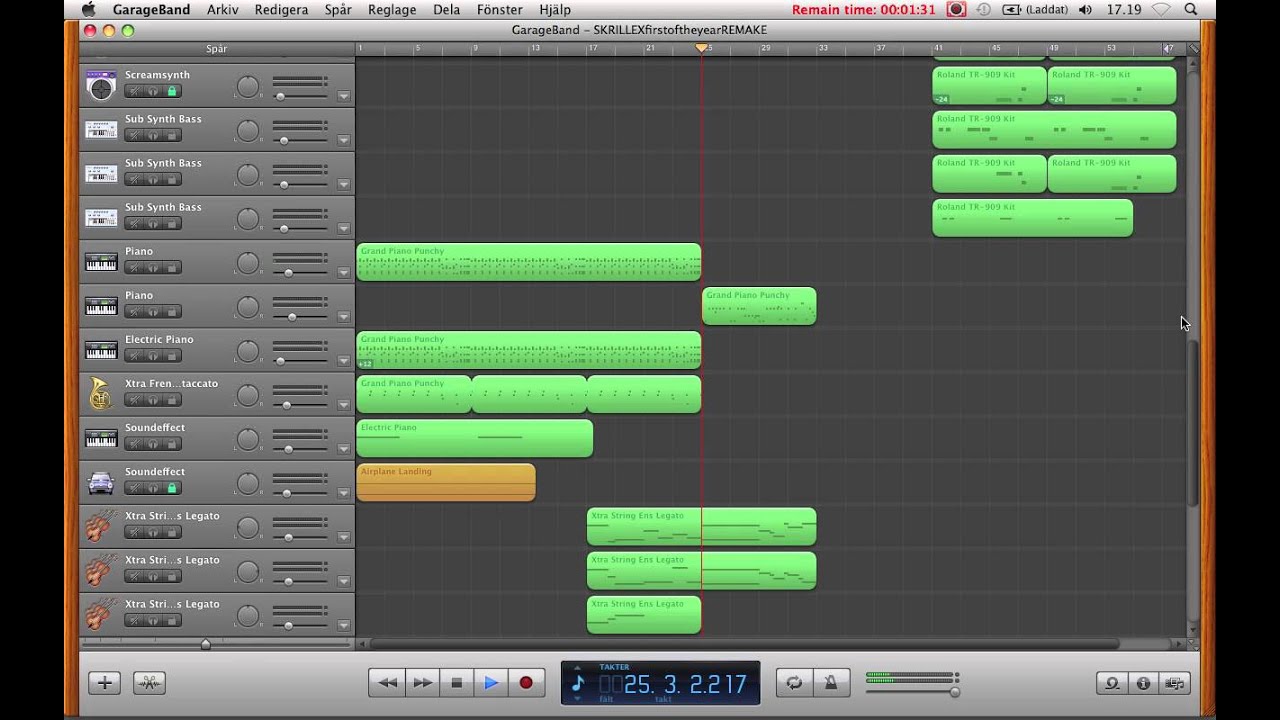Click the playhead marker in the ruler
This screenshot has height=720, width=1280.
click(x=702, y=48)
